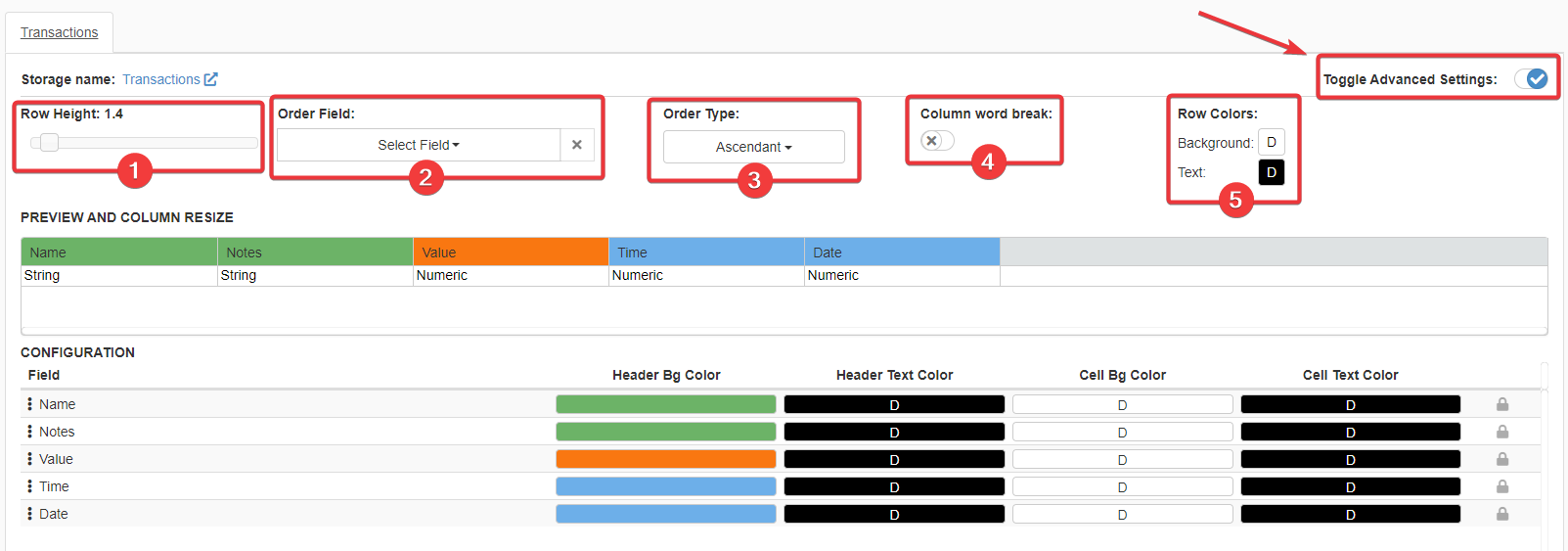Change the orange Header Bg Color for Value

point(665,459)
